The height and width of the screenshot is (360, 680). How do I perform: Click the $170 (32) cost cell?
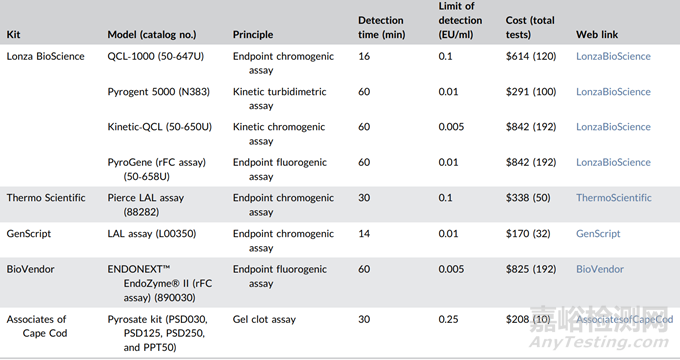point(528,234)
